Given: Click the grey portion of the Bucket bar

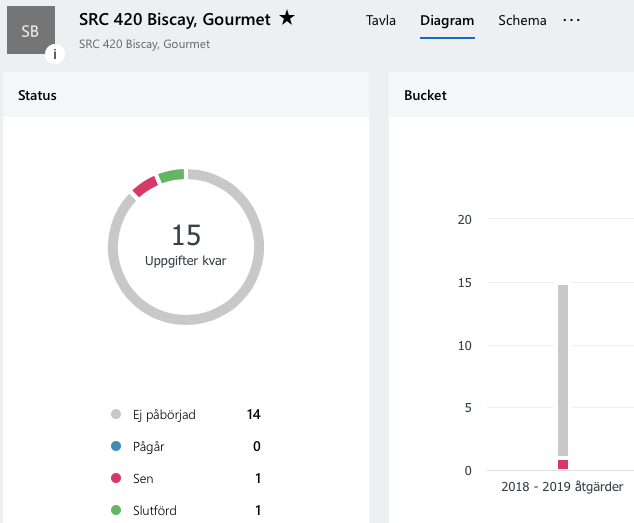Looking at the screenshot, I should tap(563, 370).
